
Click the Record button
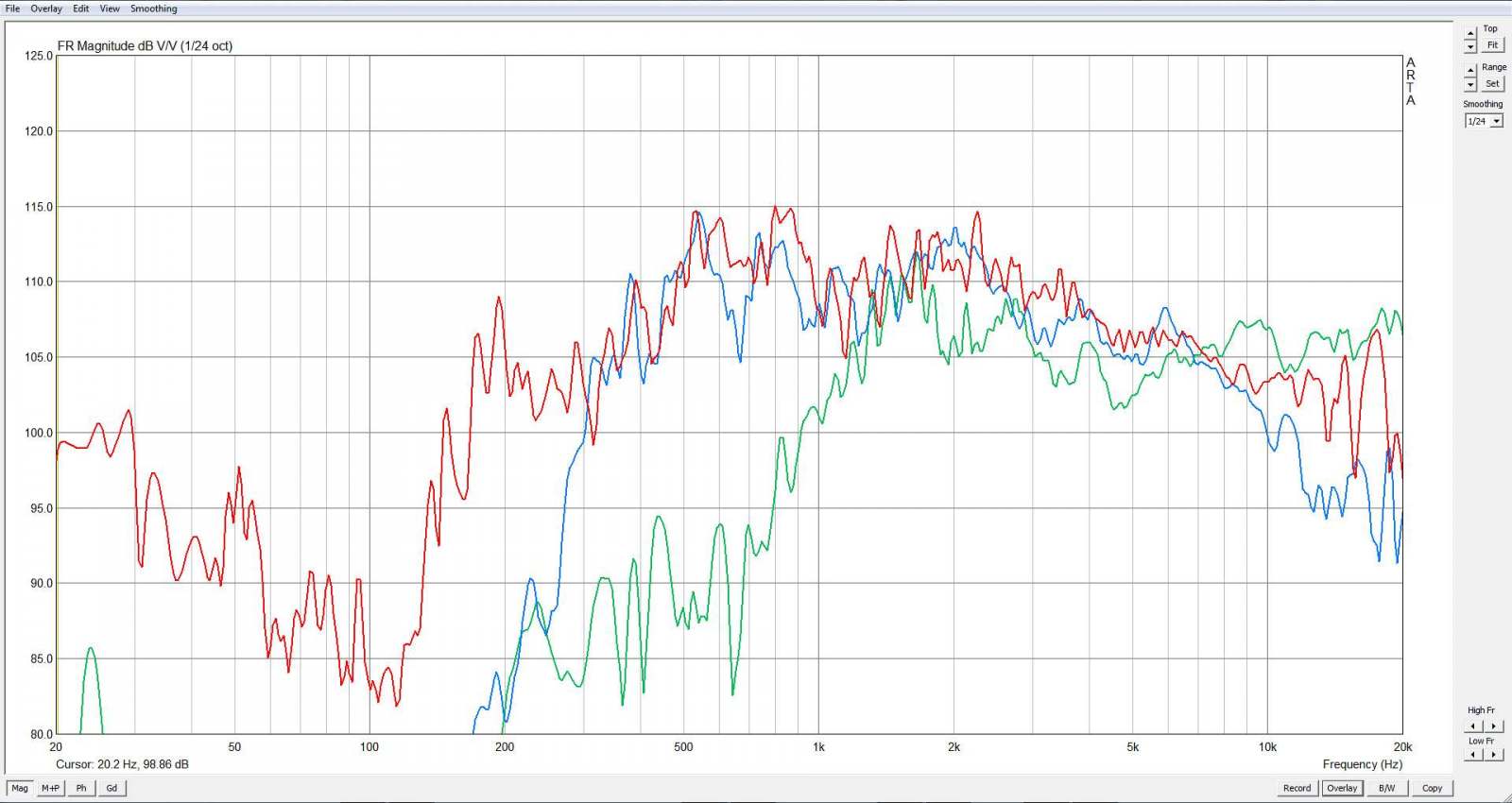(1297, 788)
